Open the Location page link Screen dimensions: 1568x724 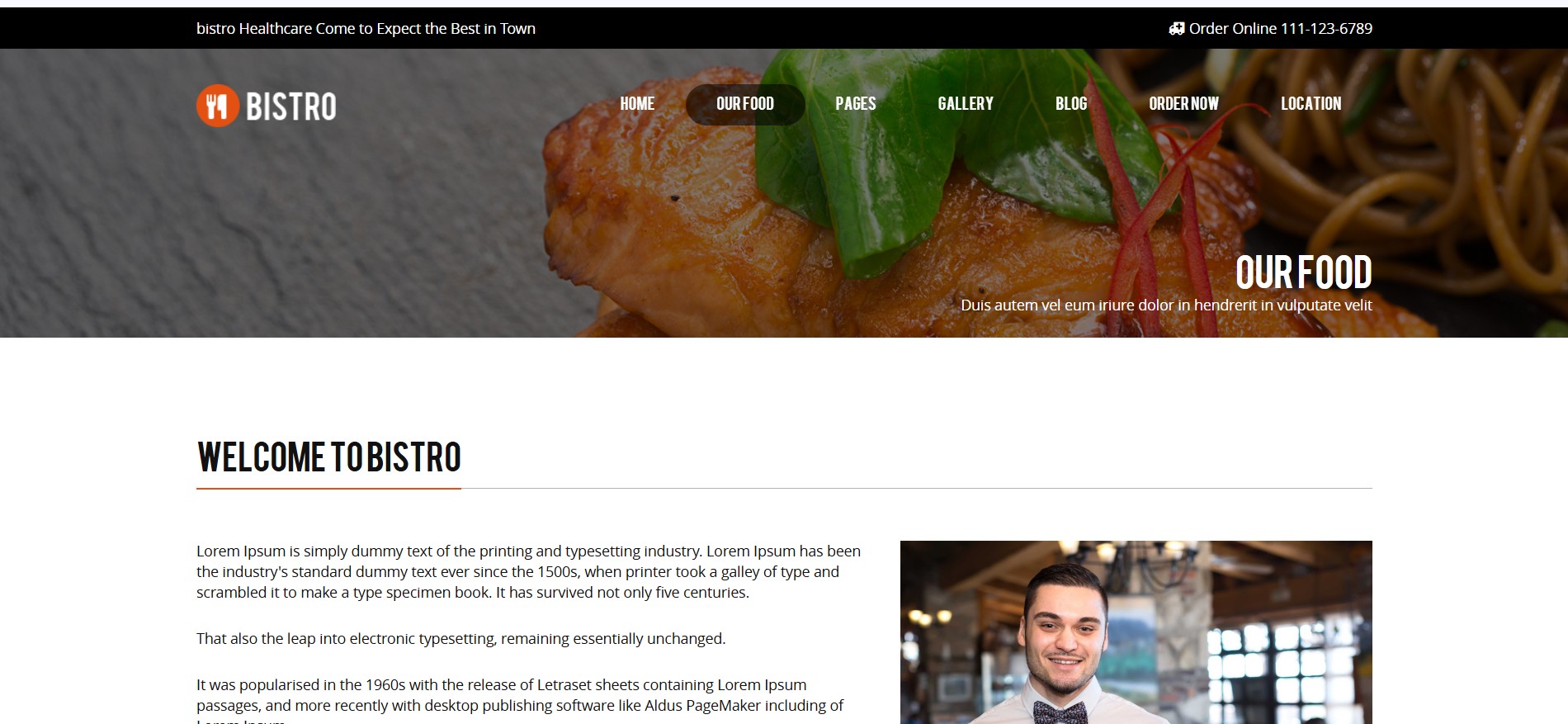(x=1311, y=104)
